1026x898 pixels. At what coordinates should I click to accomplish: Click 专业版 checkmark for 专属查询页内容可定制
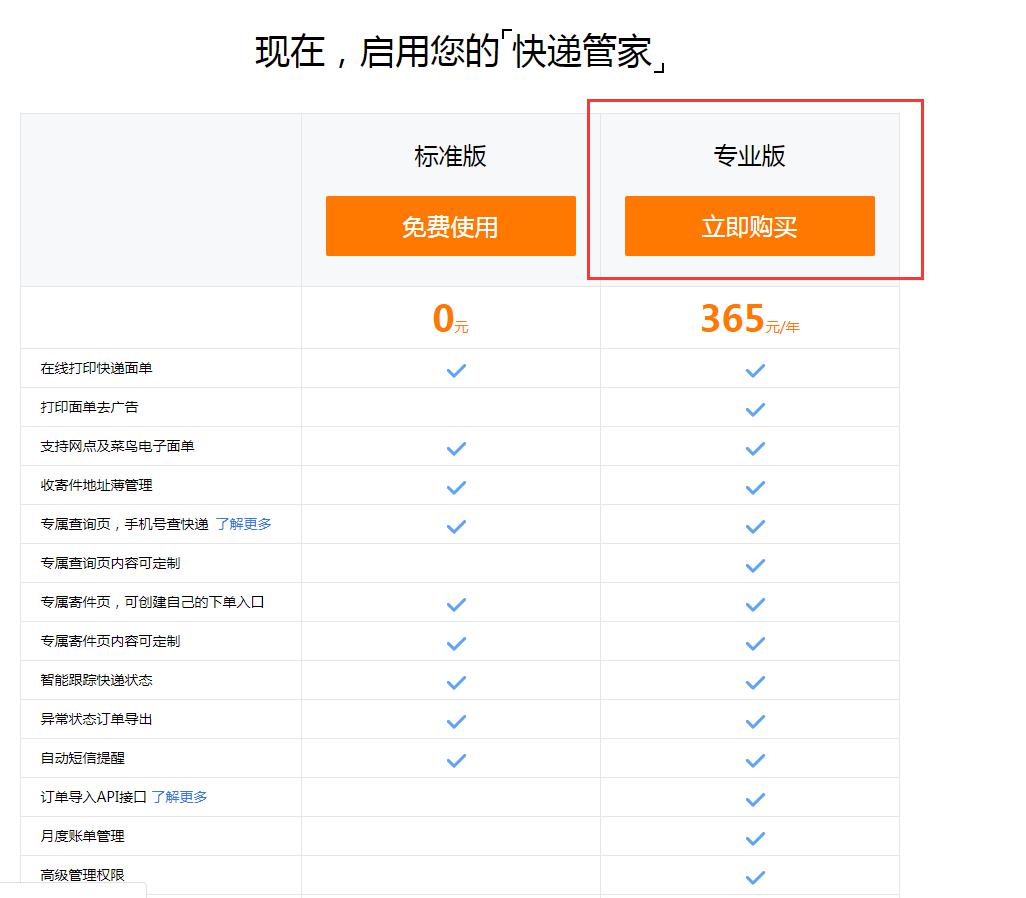[x=755, y=565]
